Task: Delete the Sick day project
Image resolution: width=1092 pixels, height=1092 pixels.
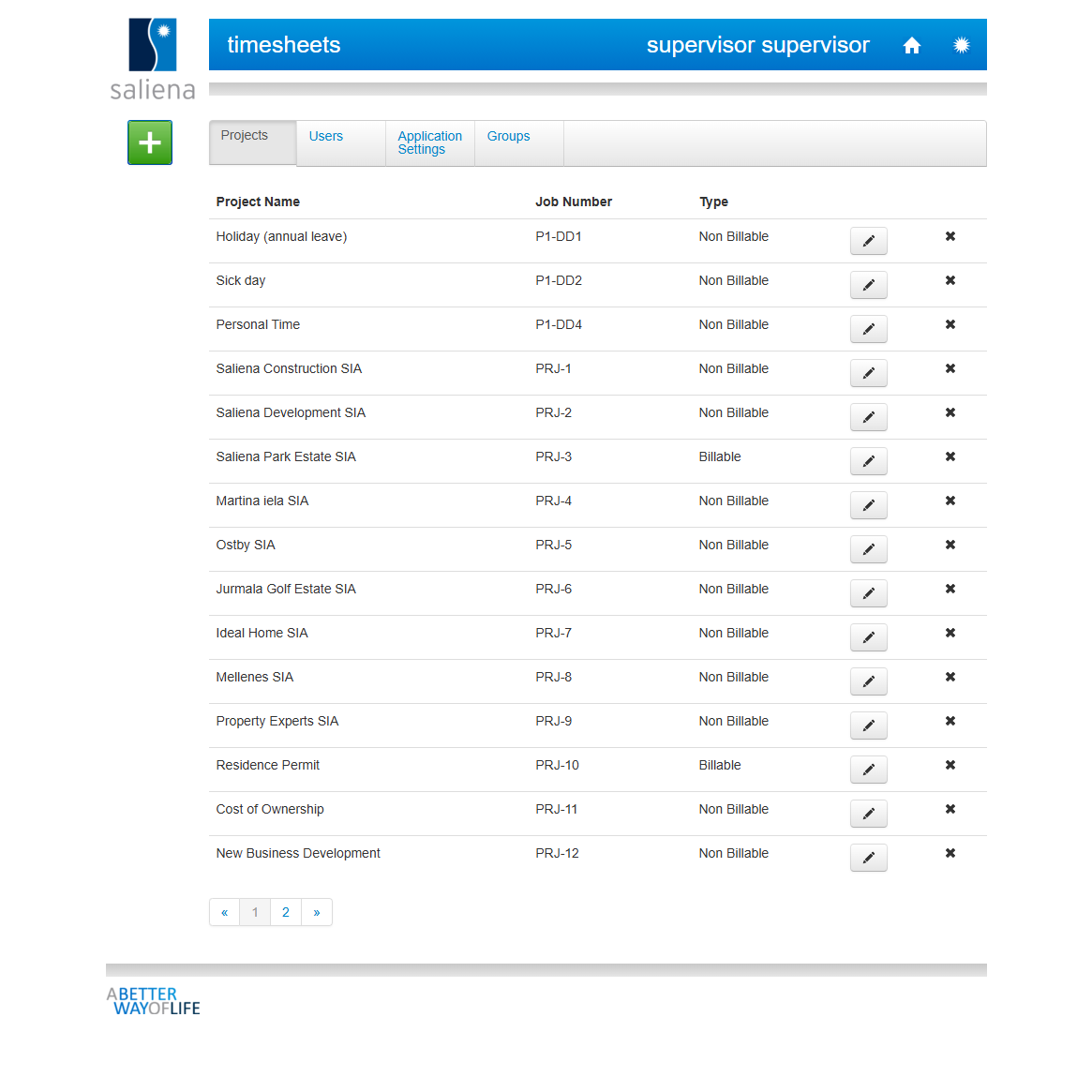Action: 950,279
